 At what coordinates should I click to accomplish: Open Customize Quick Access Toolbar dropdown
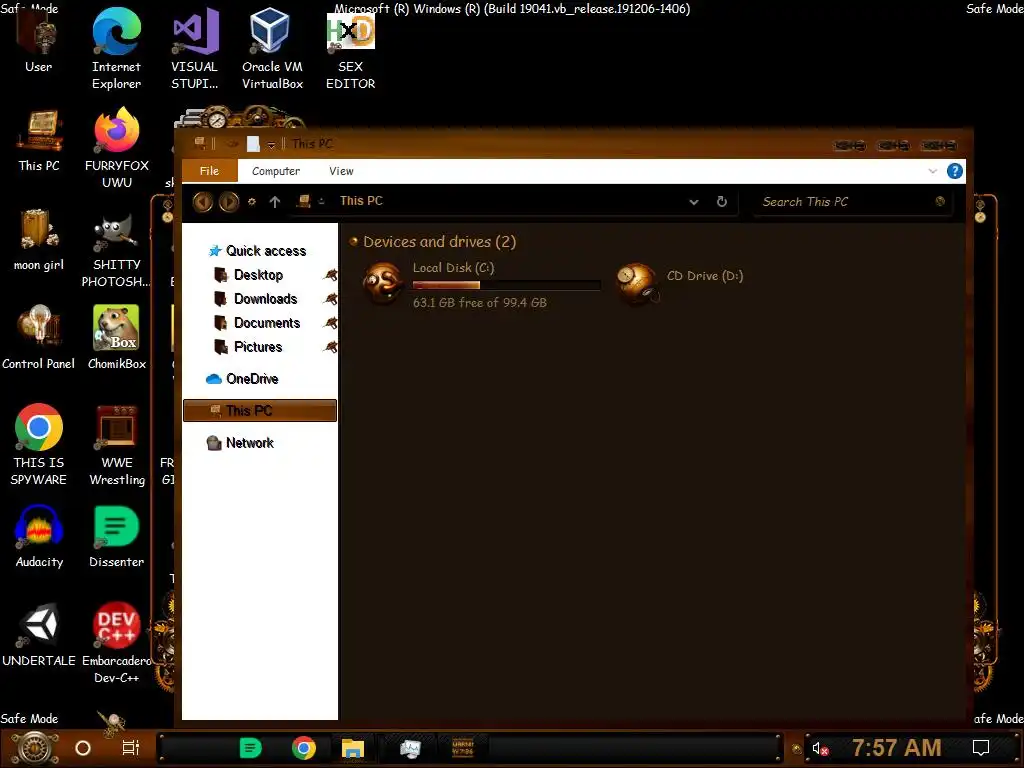271,144
